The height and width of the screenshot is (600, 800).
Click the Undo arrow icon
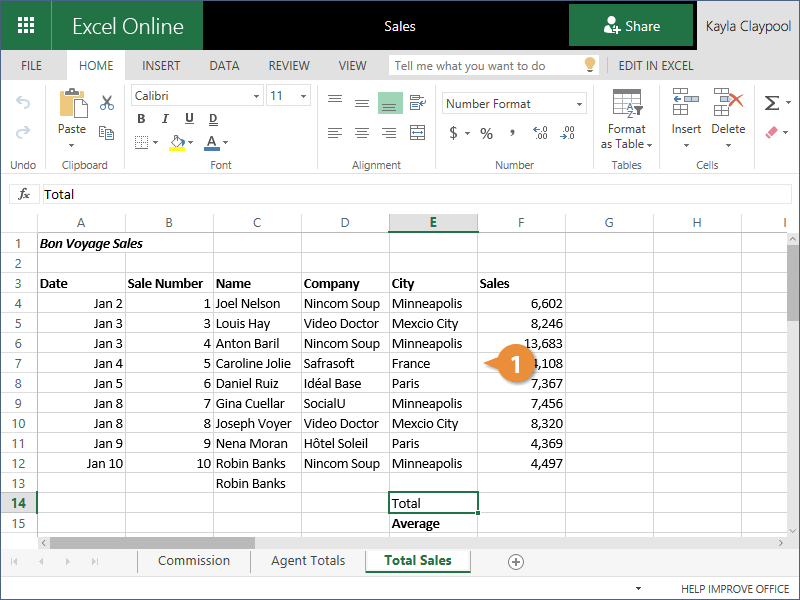[x=23, y=103]
